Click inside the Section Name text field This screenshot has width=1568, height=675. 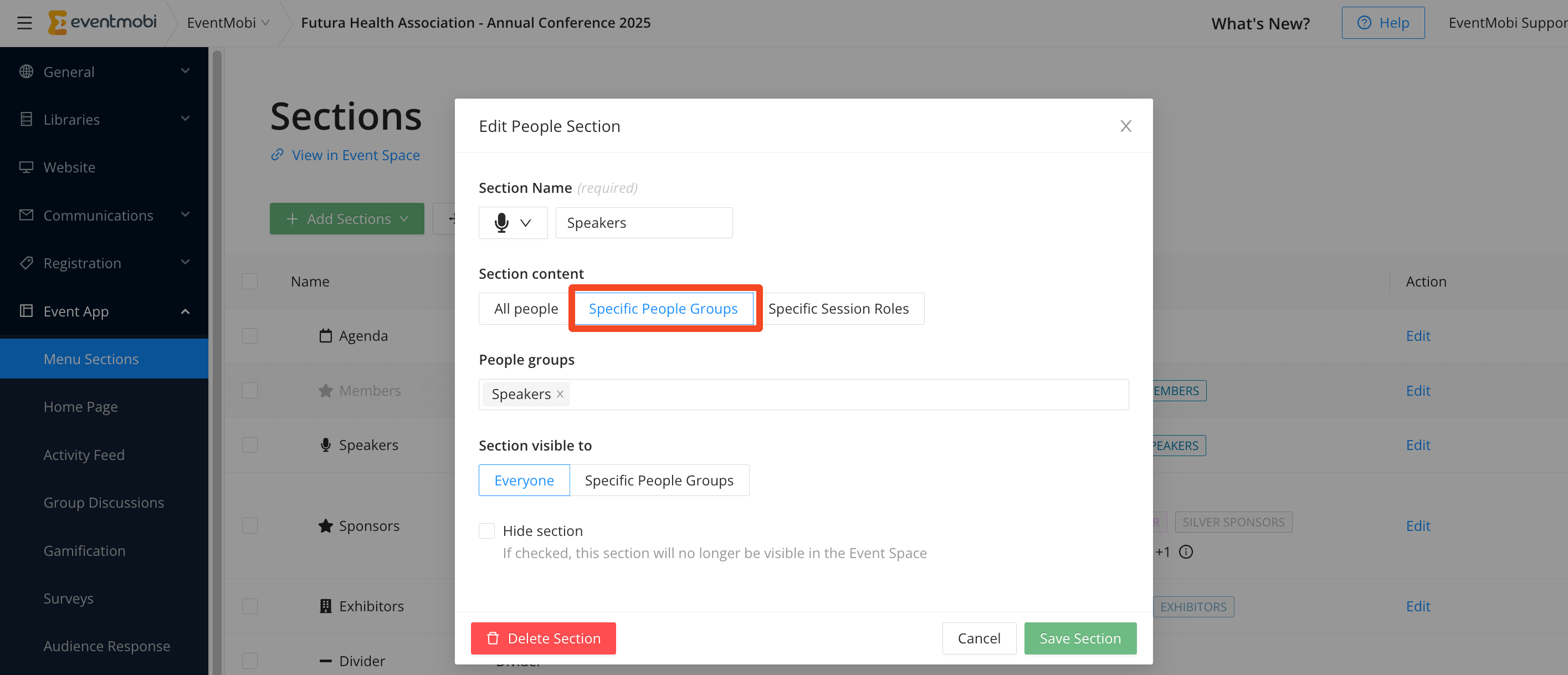point(644,223)
